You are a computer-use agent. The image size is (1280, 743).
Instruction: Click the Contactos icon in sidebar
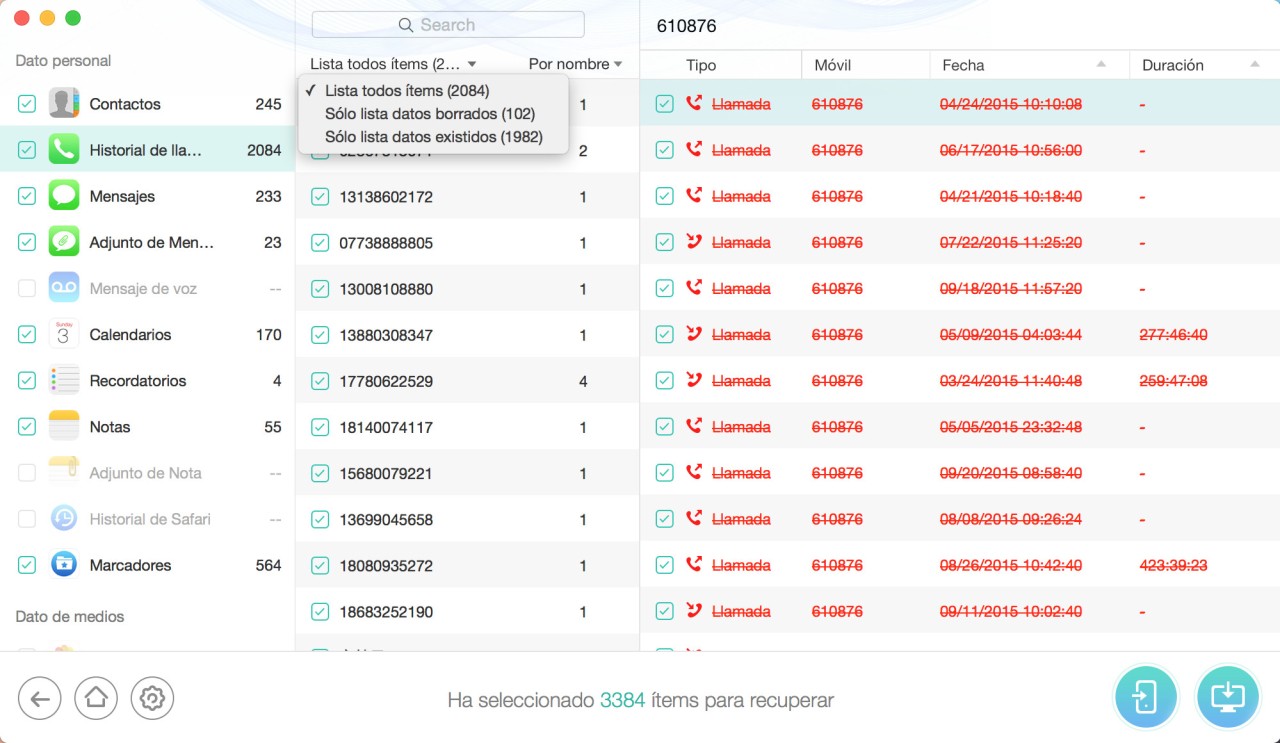[x=64, y=104]
